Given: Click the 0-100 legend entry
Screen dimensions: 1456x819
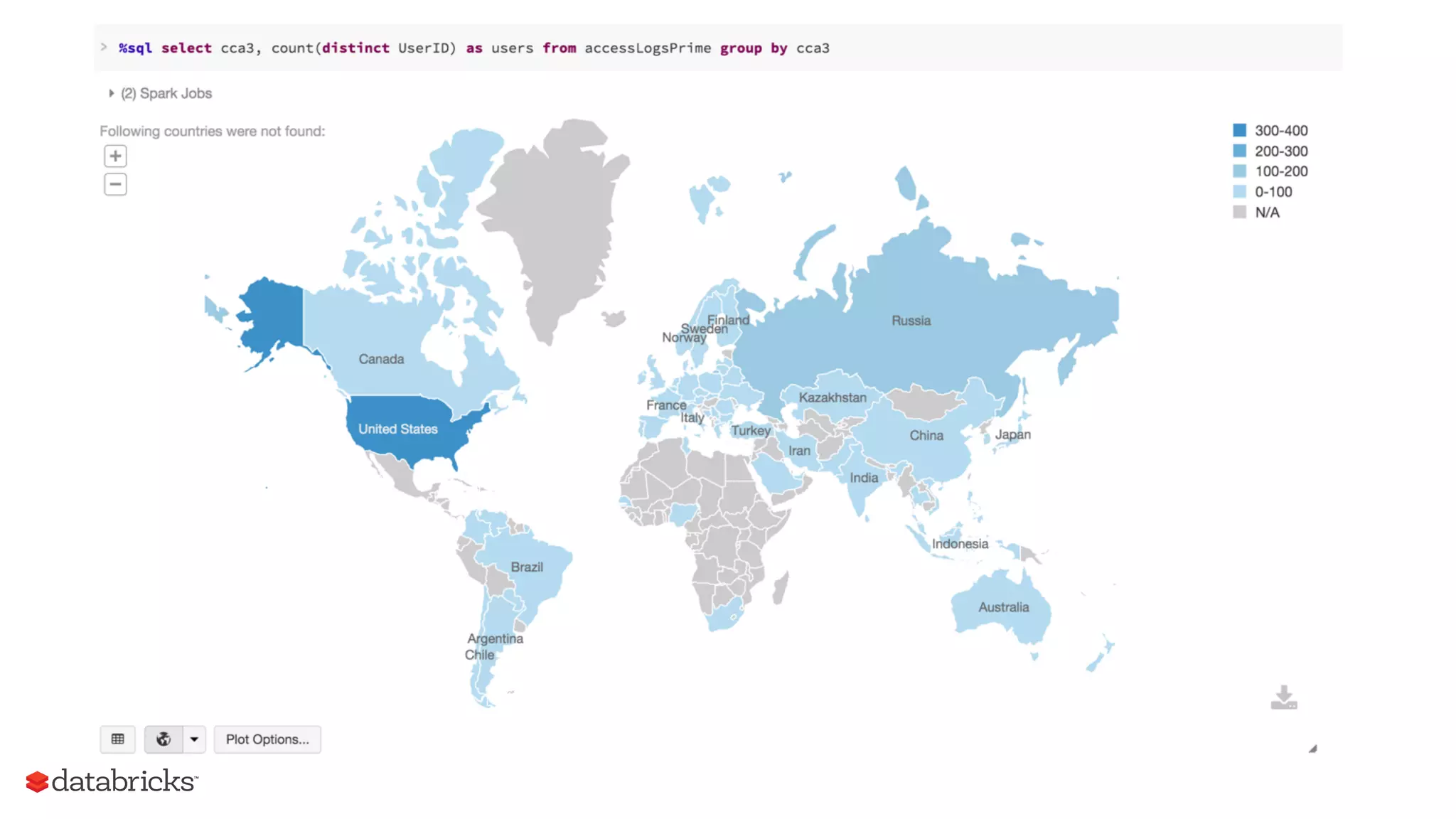Looking at the screenshot, I should (x=1273, y=192).
